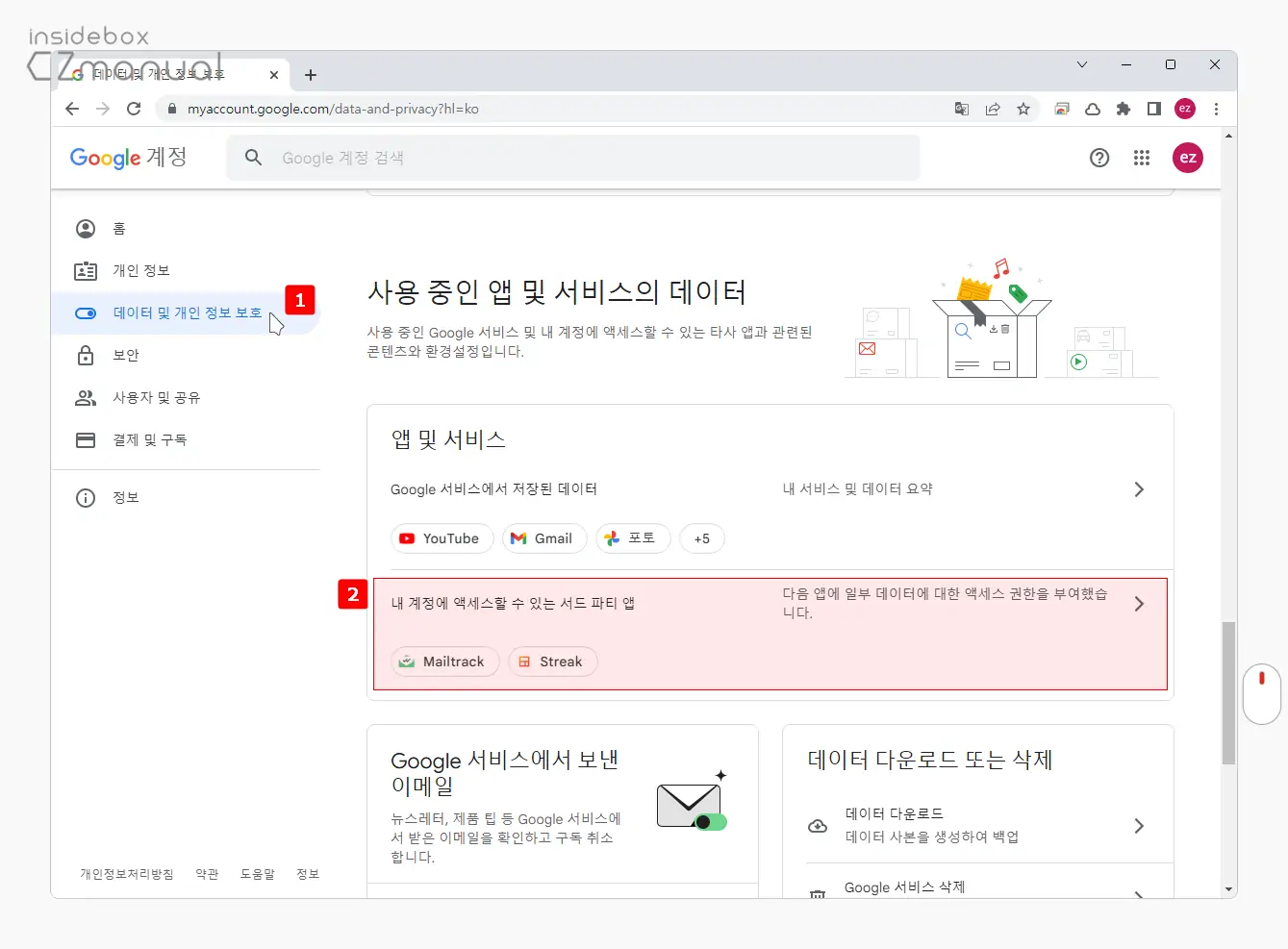Open the Google help question mark icon

(1099, 158)
